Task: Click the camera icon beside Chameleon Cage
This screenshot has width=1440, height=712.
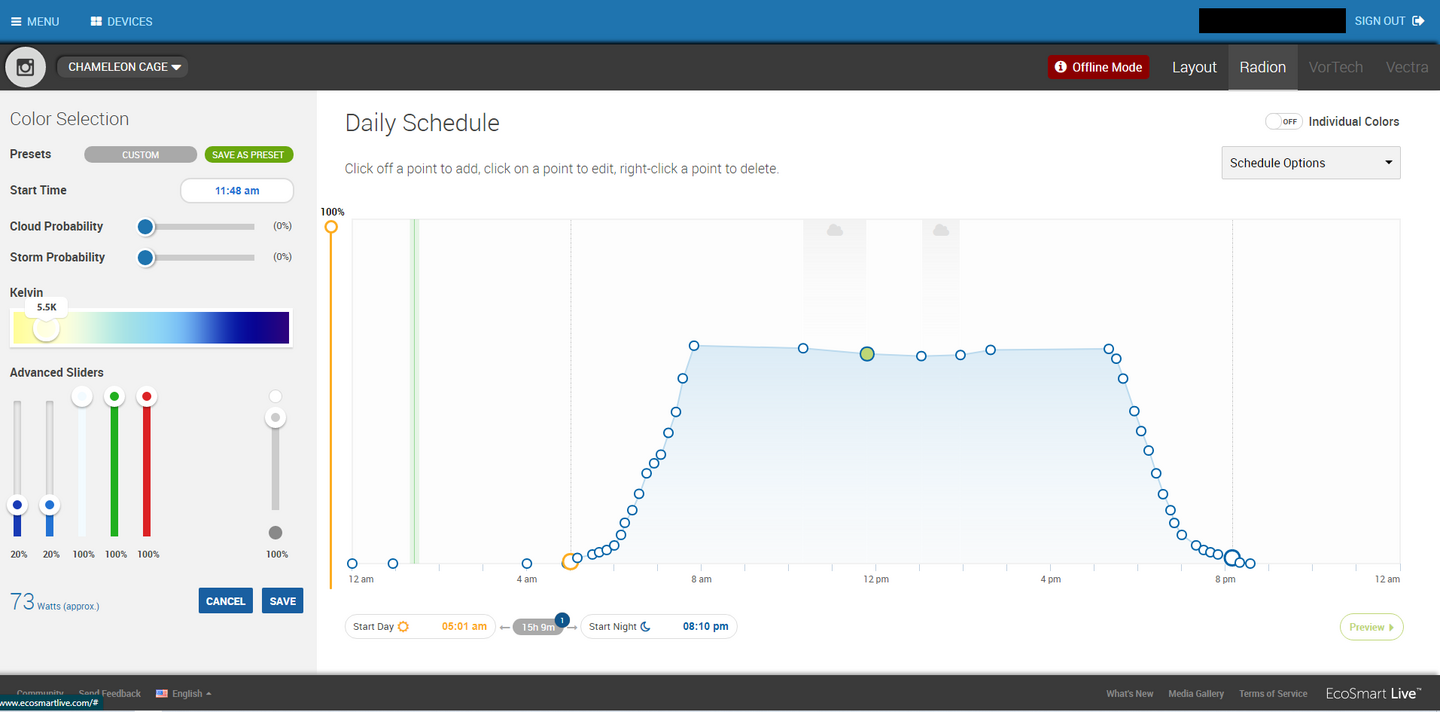Action: (x=26, y=67)
